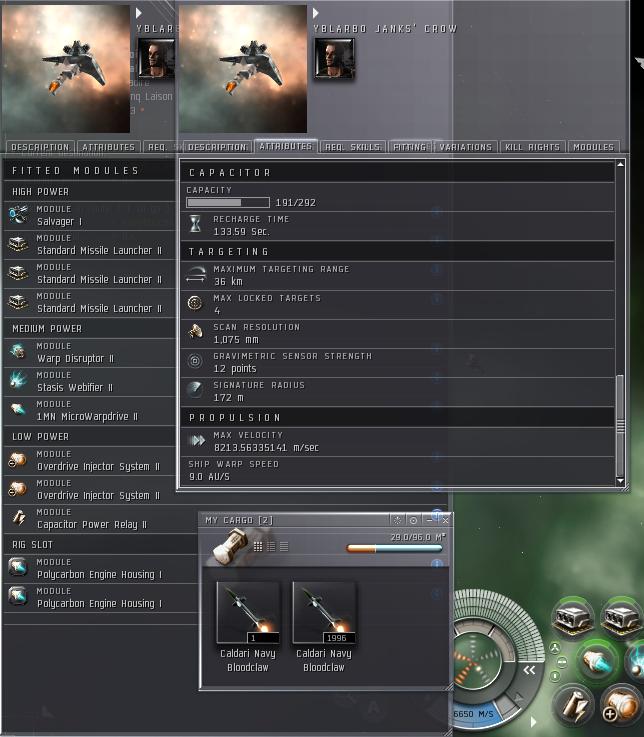Open the Kill Rights tab
This screenshot has width=644, height=737.
tap(530, 147)
